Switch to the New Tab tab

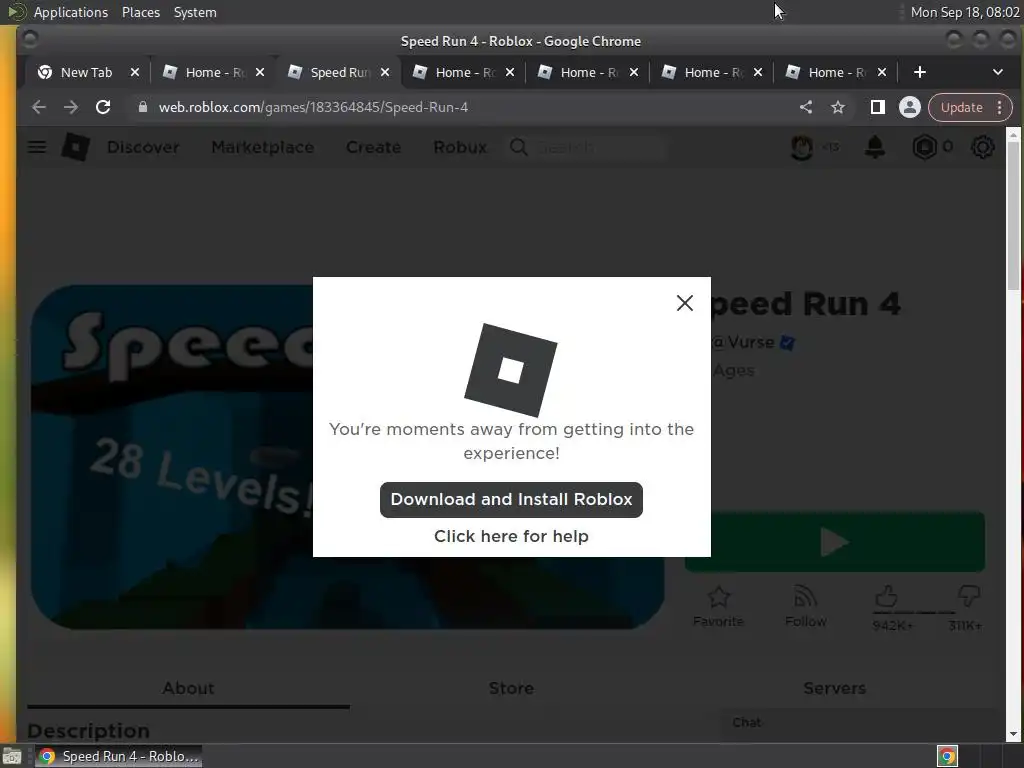87,72
